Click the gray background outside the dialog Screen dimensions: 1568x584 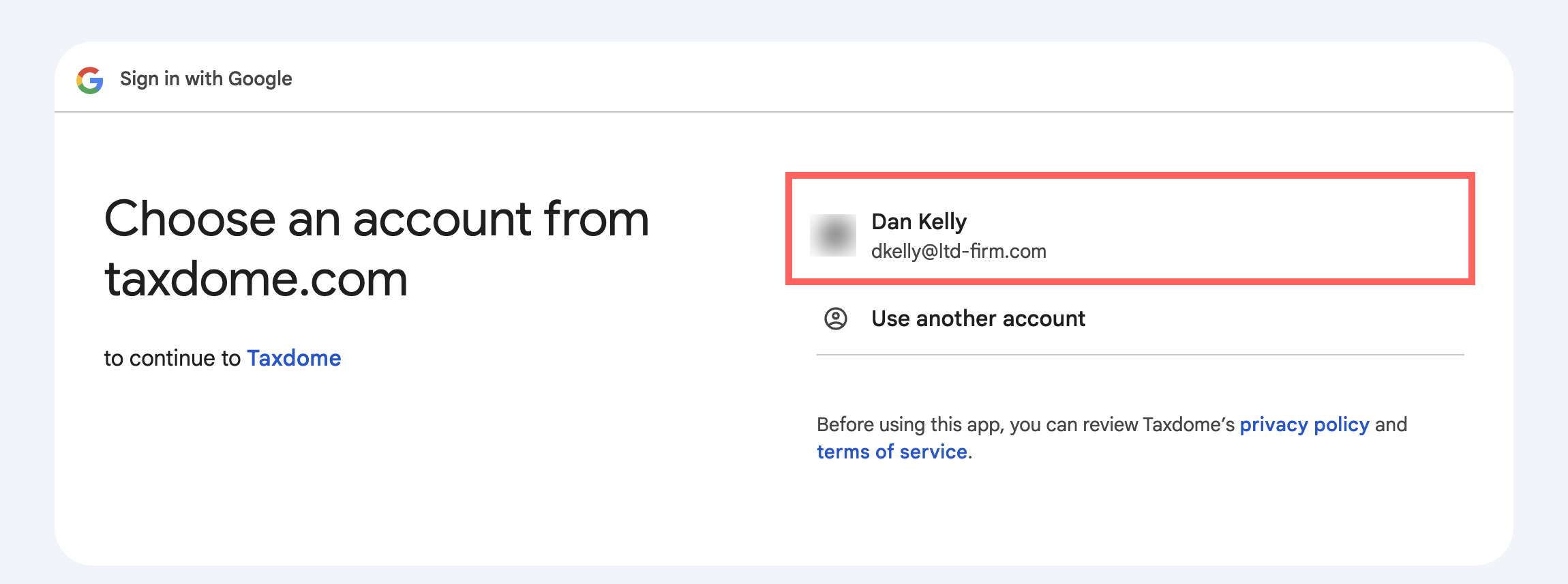(x=784, y=19)
